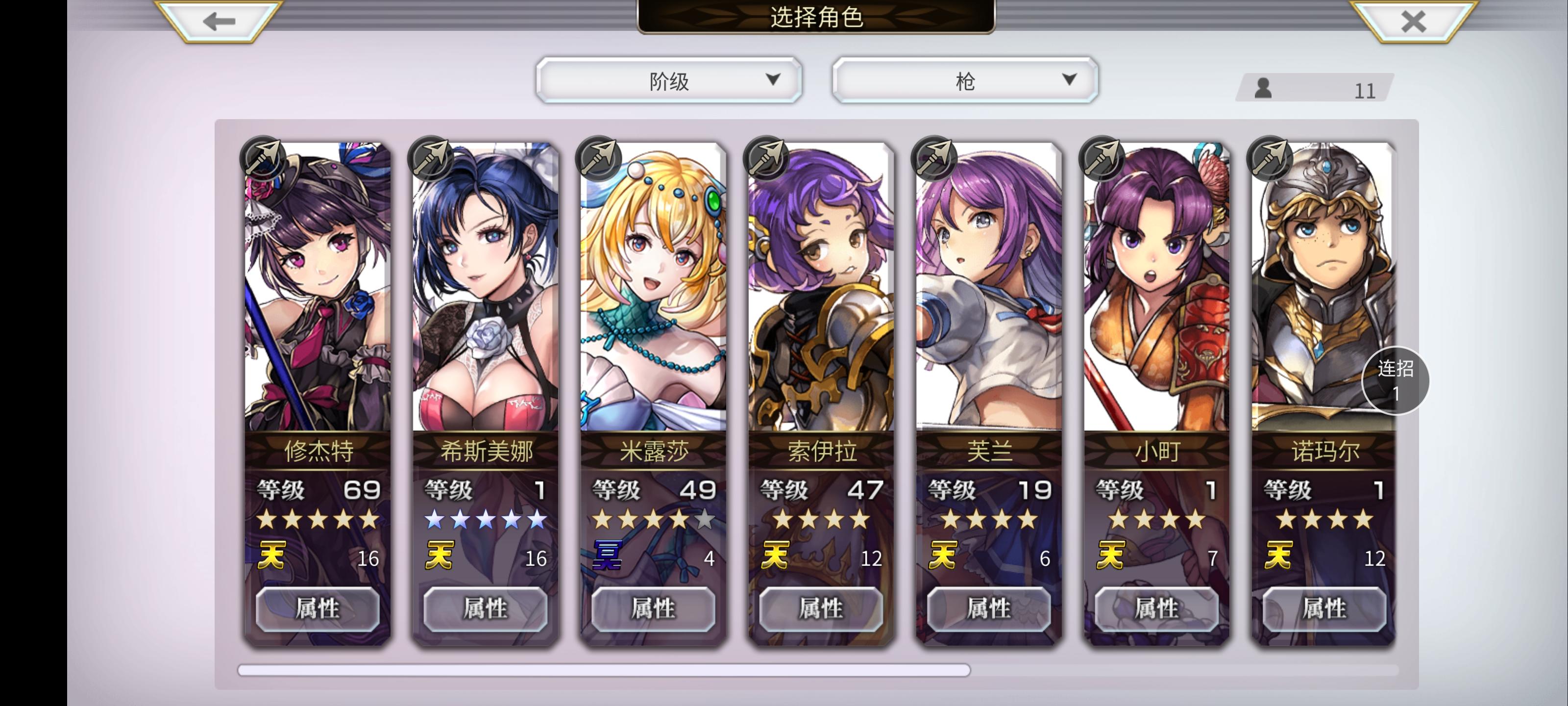Click the arrow on the 枪 dropdown
The height and width of the screenshot is (706, 1568).
coord(1069,79)
